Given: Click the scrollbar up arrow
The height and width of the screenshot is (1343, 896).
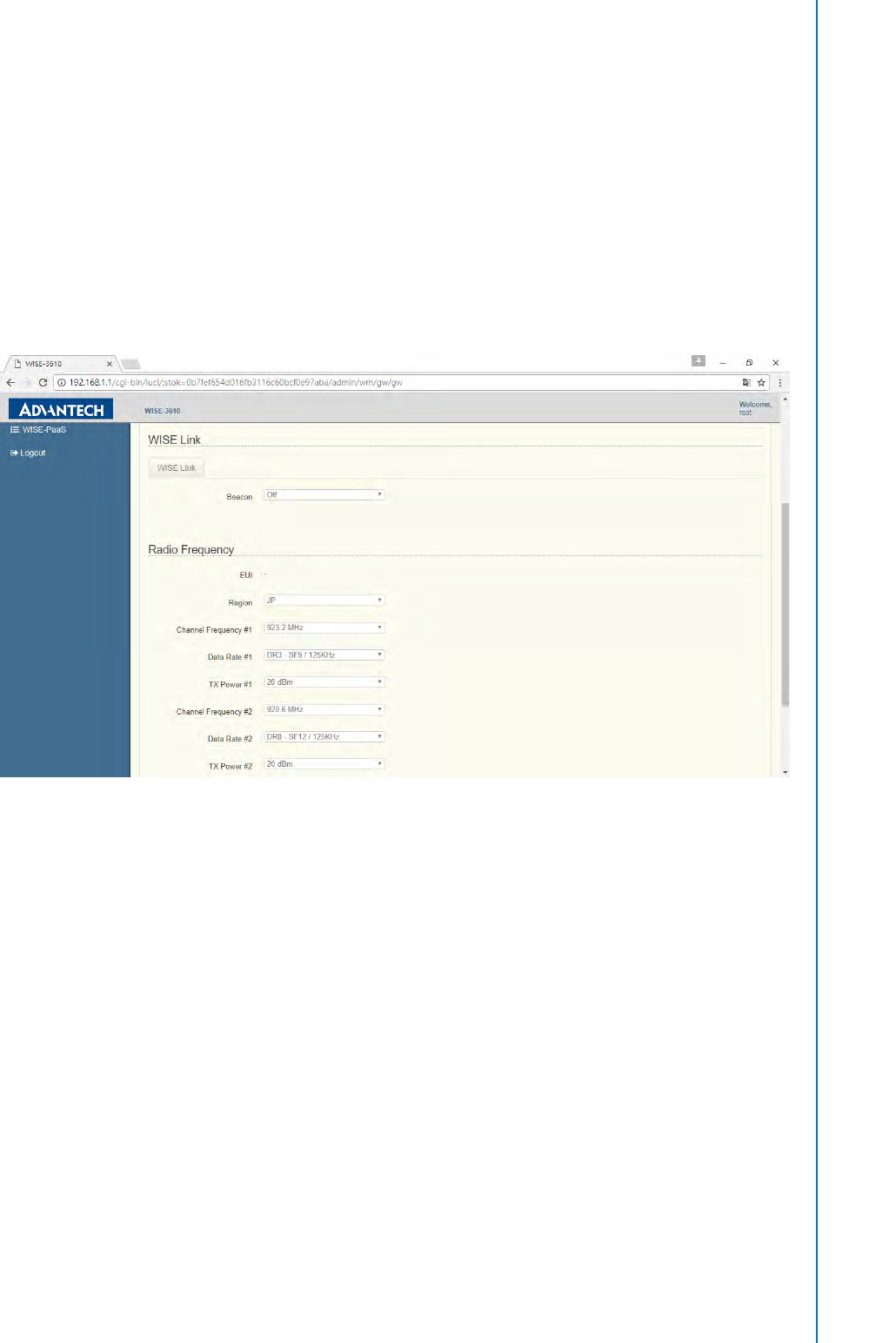Looking at the screenshot, I should tap(786, 400).
